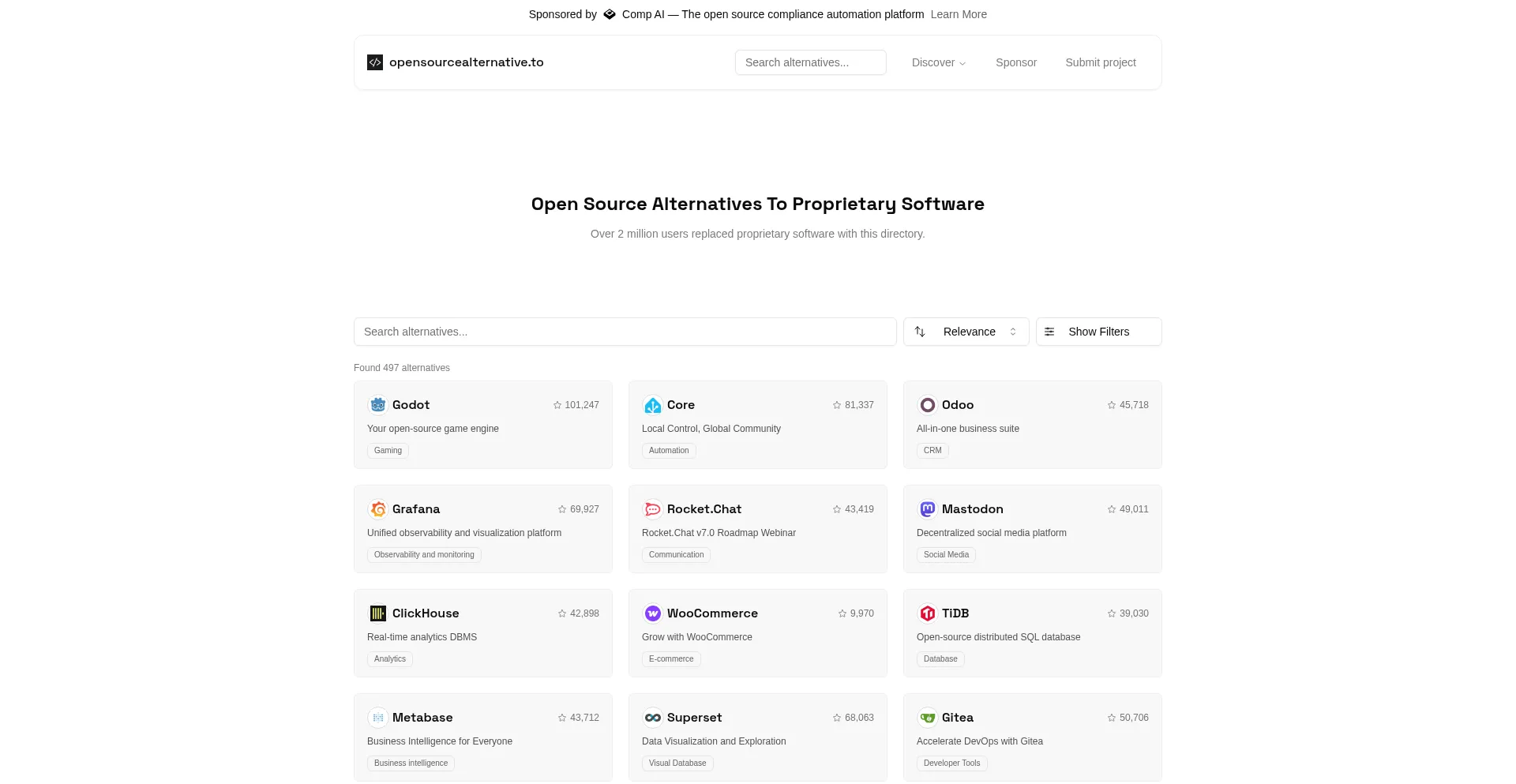Click the Odoo project icon
The image size is (1516, 784).
tap(928, 405)
